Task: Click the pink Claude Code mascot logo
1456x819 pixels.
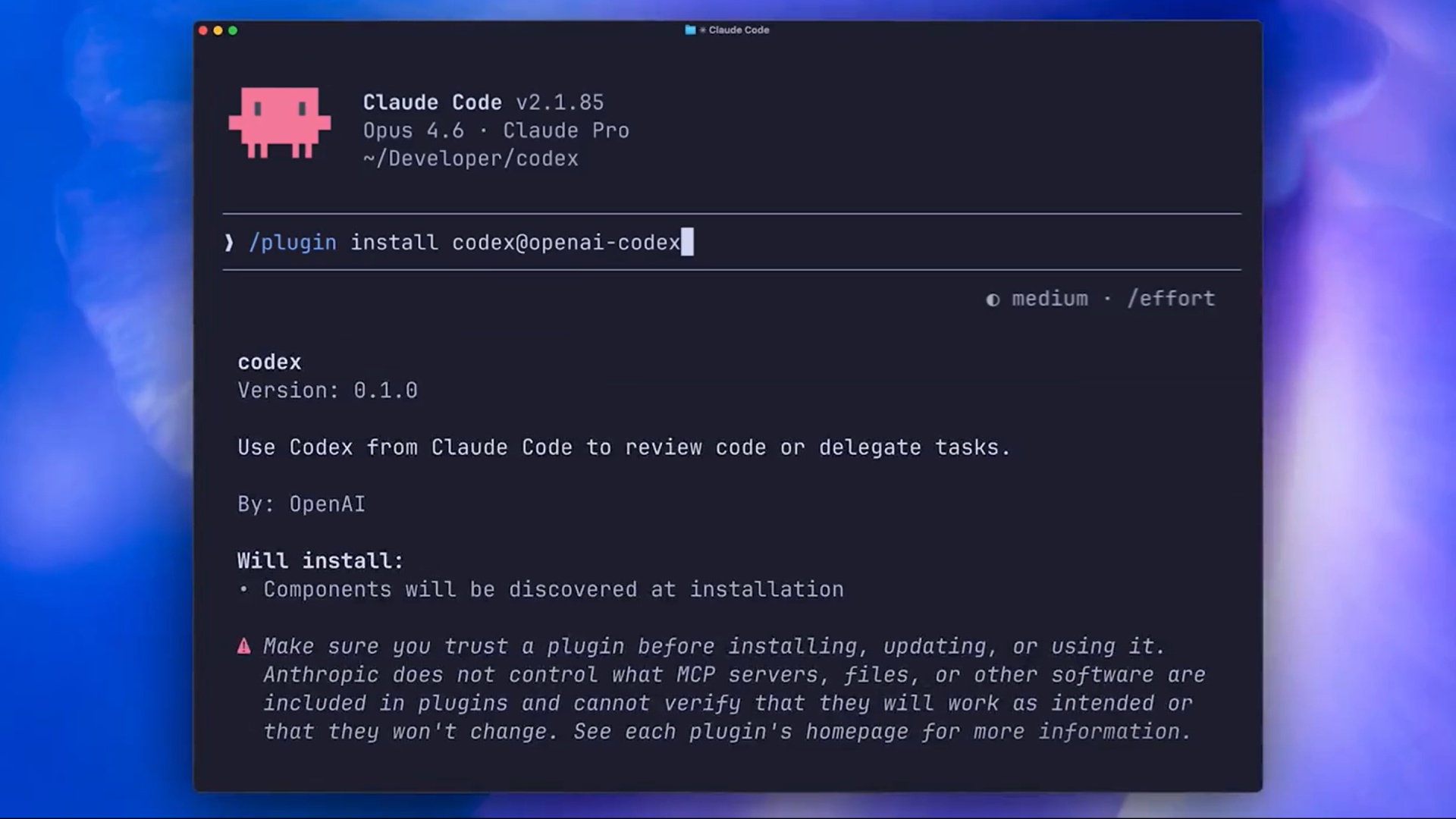Action: (280, 123)
